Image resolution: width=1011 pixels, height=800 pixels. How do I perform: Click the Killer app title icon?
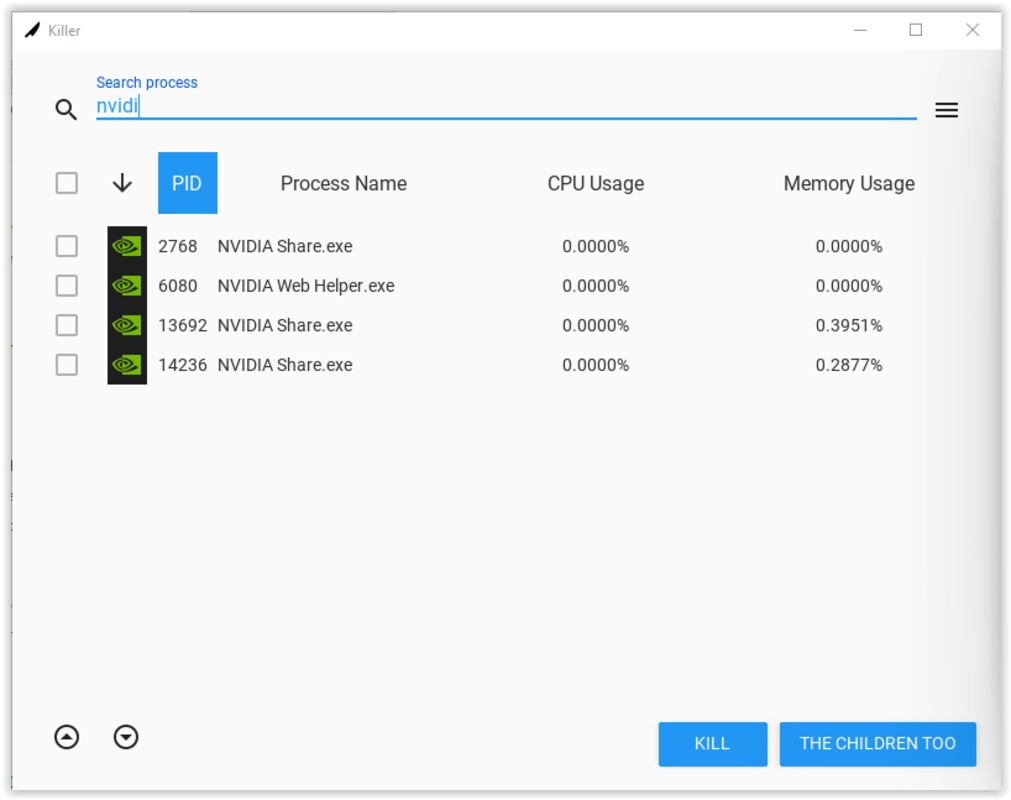[x=32, y=30]
